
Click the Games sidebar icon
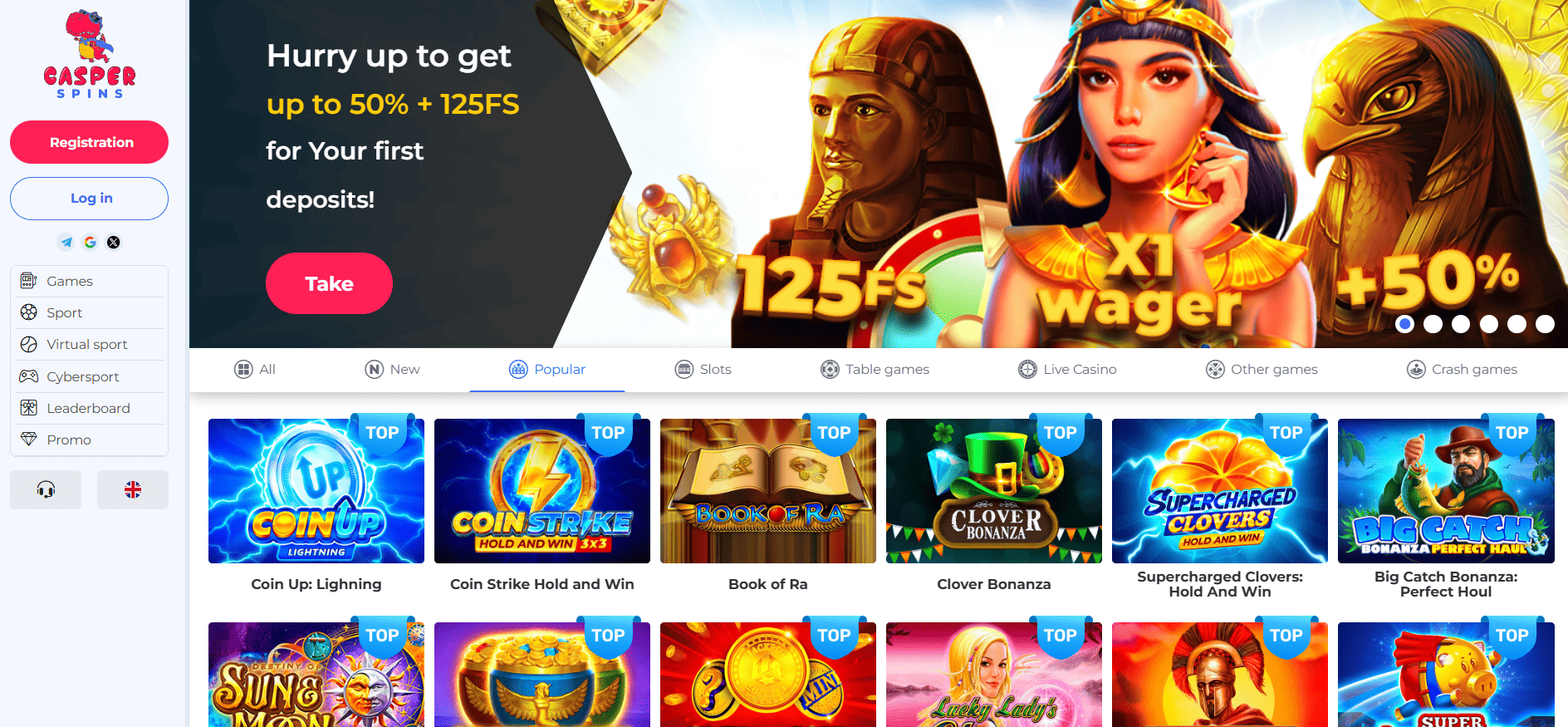29,281
